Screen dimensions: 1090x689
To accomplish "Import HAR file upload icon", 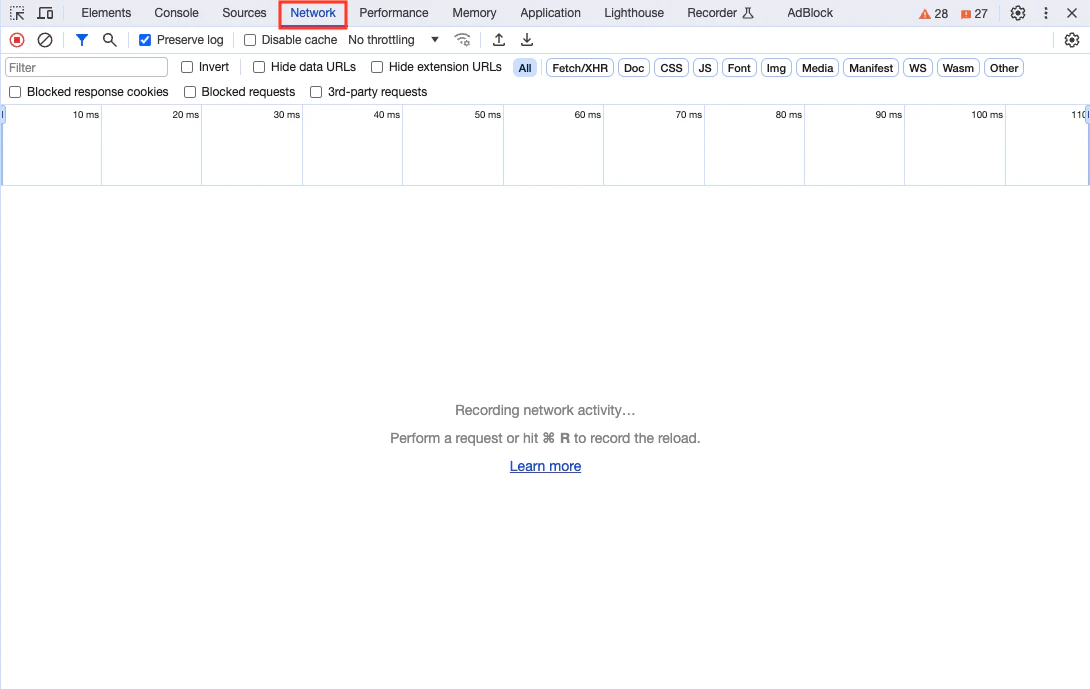I will (498, 40).
